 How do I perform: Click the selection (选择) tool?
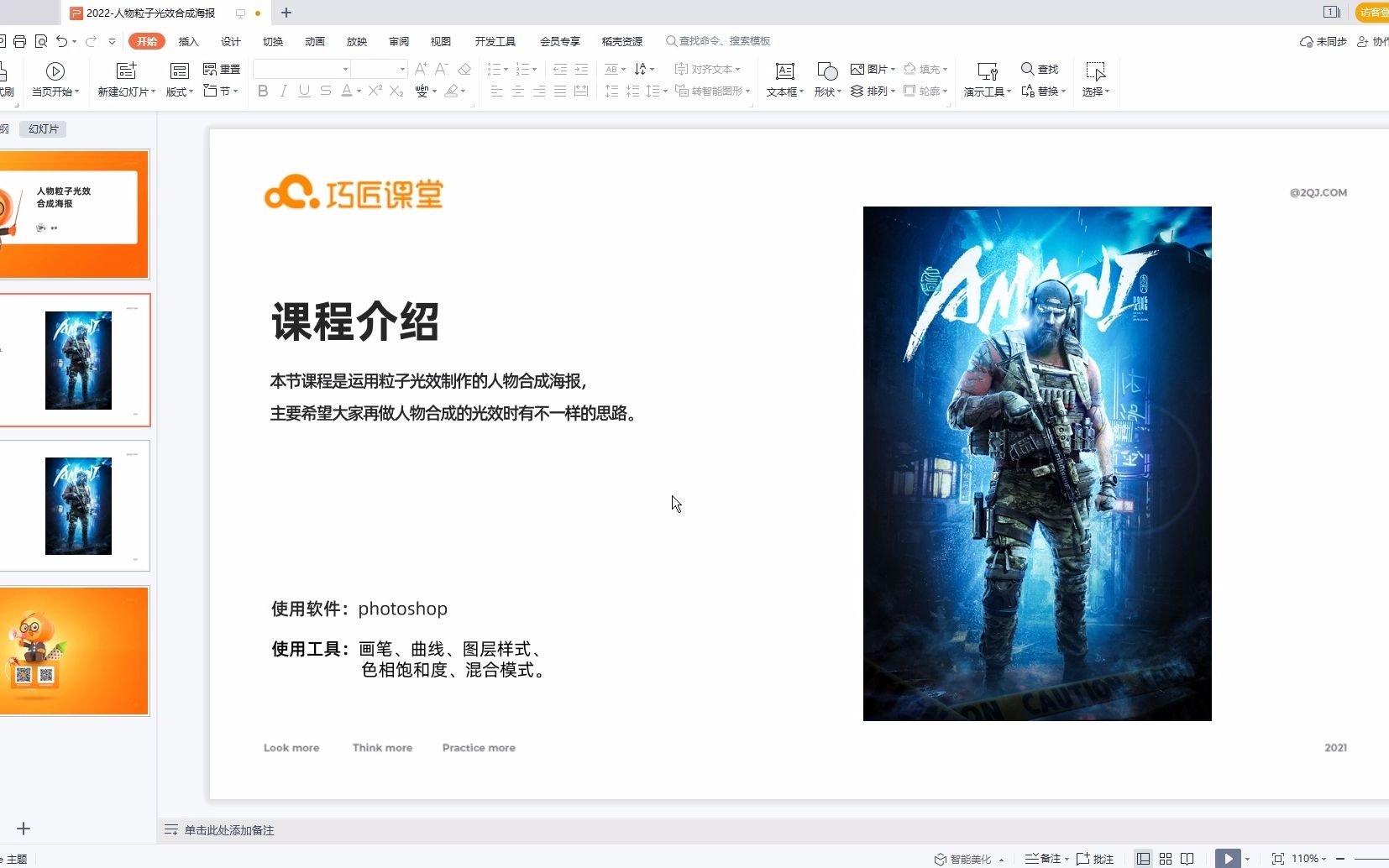(x=1096, y=81)
